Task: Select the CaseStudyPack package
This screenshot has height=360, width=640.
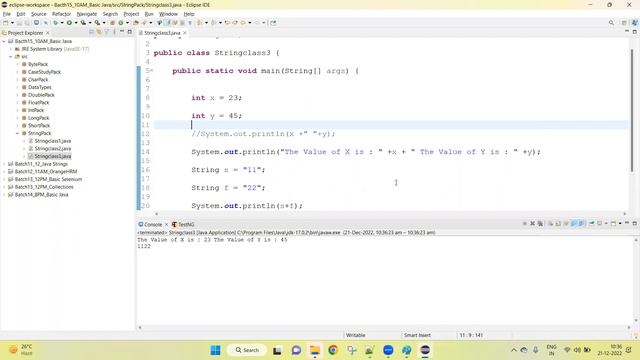Action: click(44, 72)
